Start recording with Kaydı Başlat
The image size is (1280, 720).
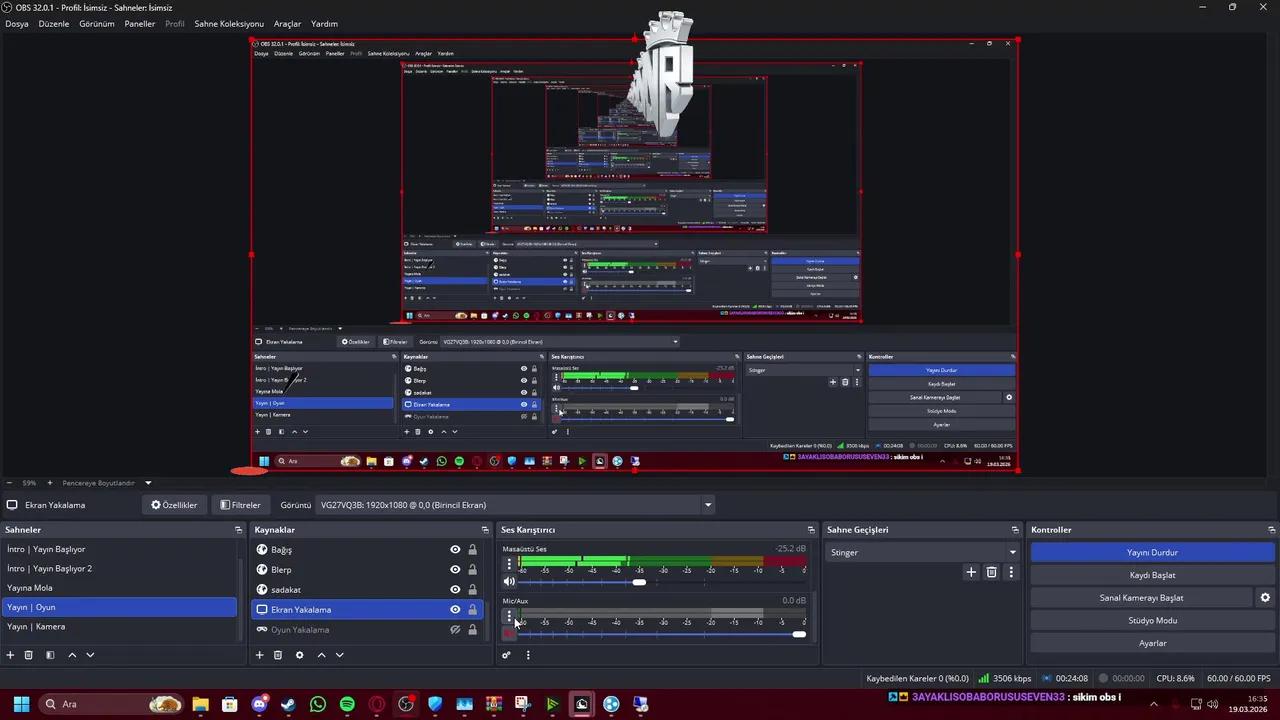tap(1152, 574)
